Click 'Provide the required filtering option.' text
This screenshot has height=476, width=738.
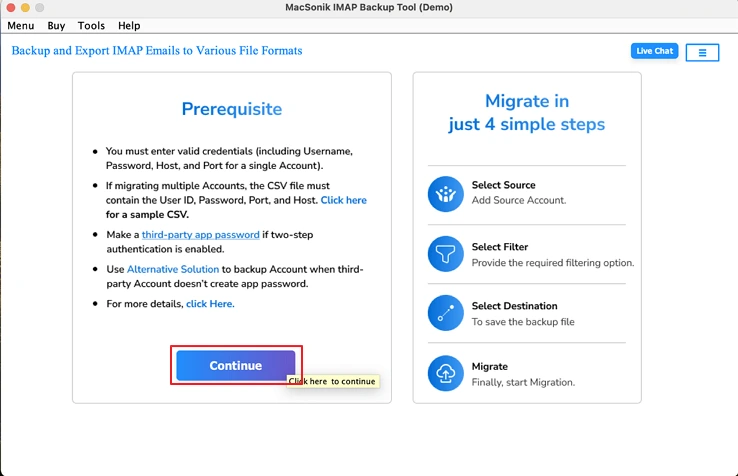pos(553,263)
